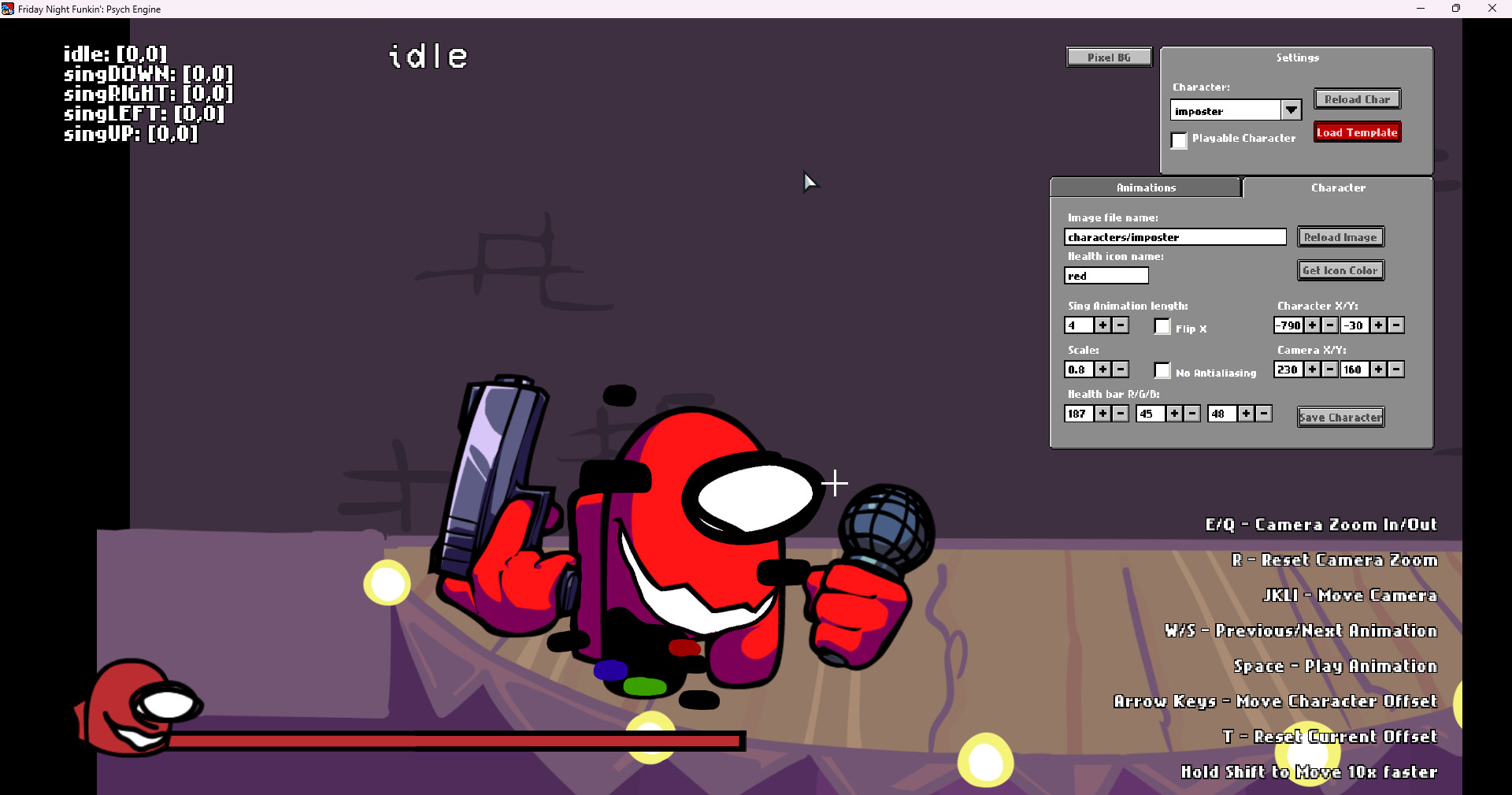Viewport: 1512px width, 795px height.
Task: Increase the Character X offset value
Action: tap(1312, 325)
